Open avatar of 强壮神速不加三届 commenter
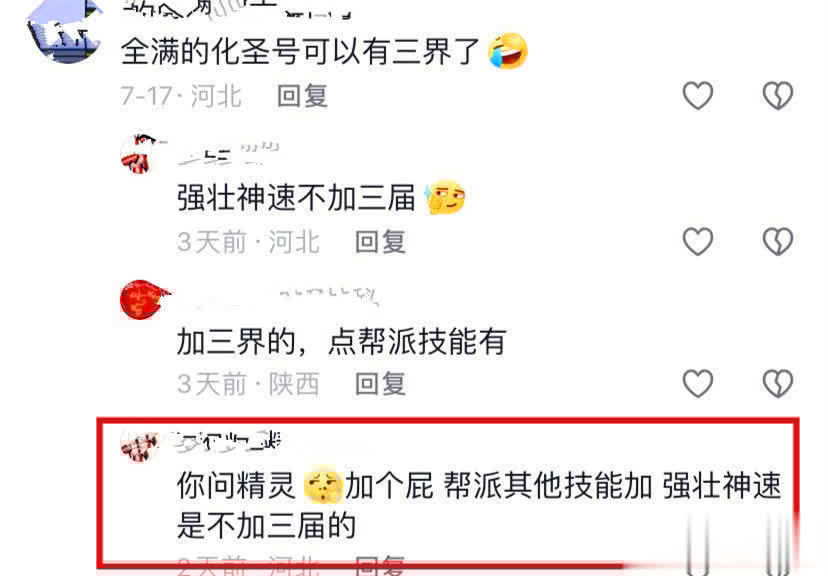 [x=140, y=154]
